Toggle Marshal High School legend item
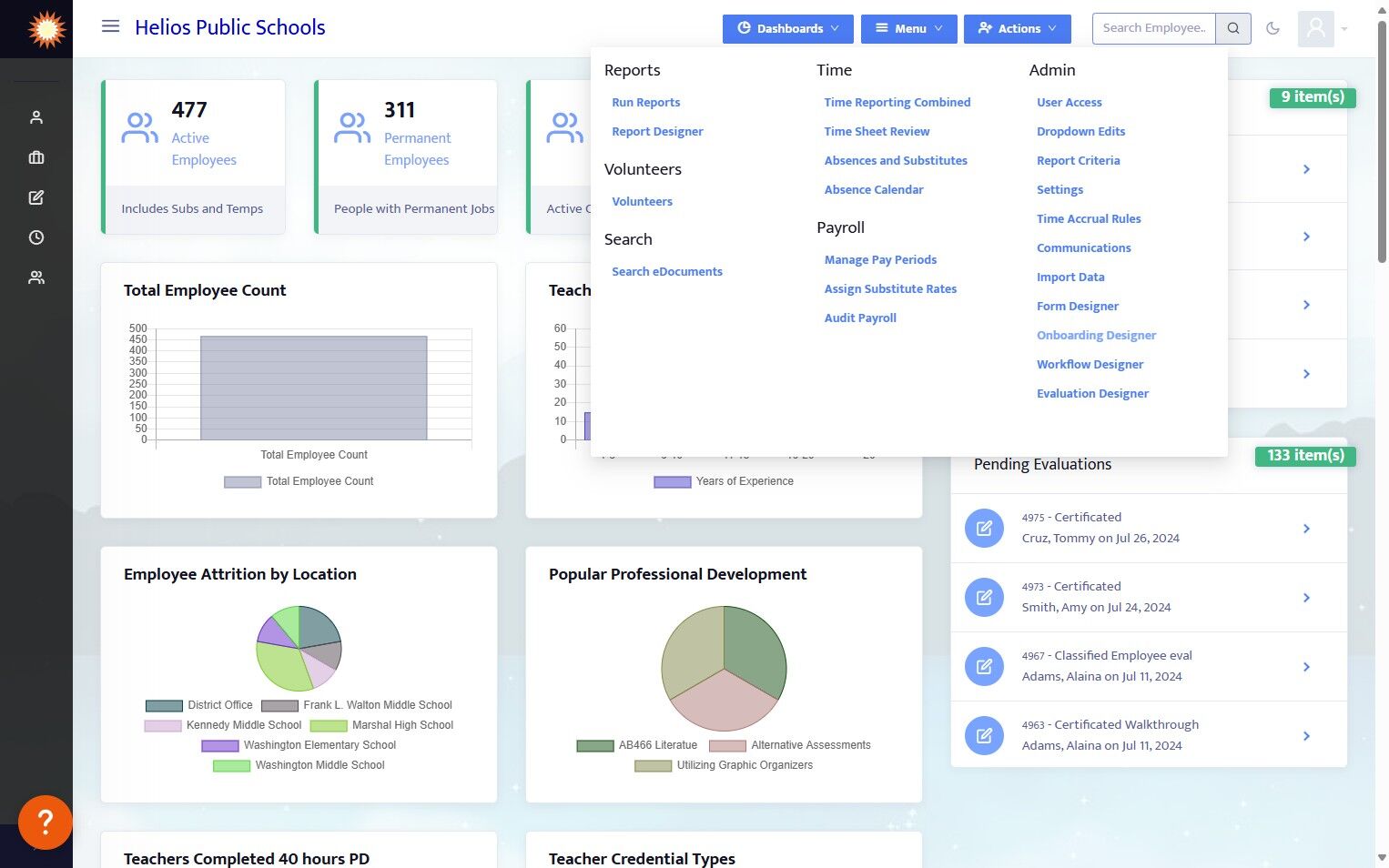 point(381,725)
